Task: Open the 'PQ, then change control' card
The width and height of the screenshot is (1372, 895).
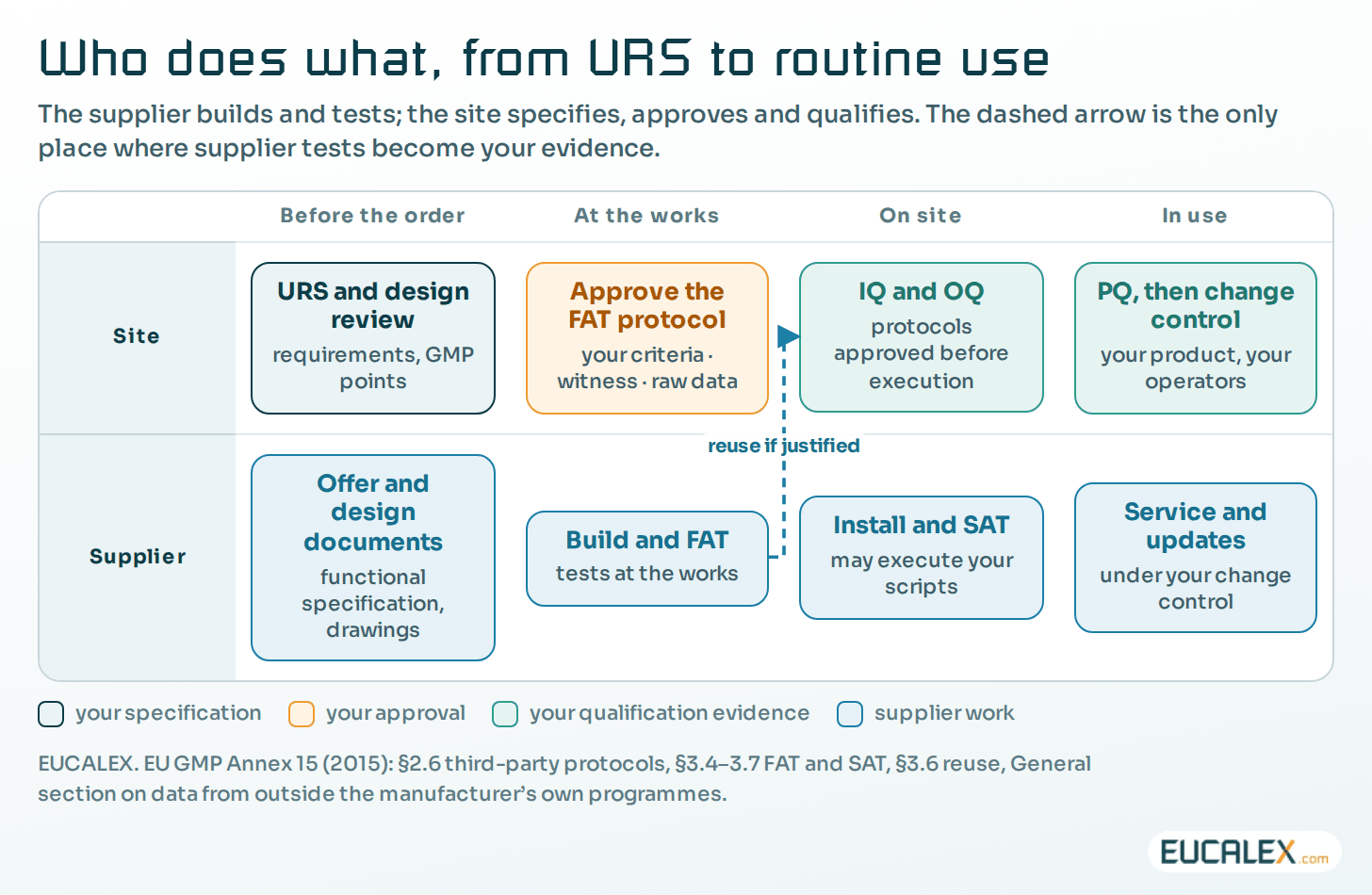Action: [x=1196, y=338]
